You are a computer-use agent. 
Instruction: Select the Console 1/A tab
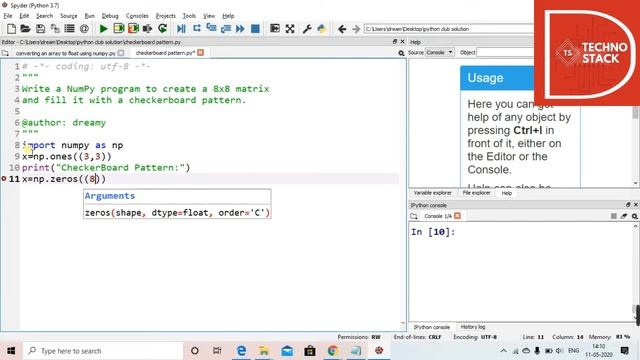pyautogui.click(x=438, y=216)
